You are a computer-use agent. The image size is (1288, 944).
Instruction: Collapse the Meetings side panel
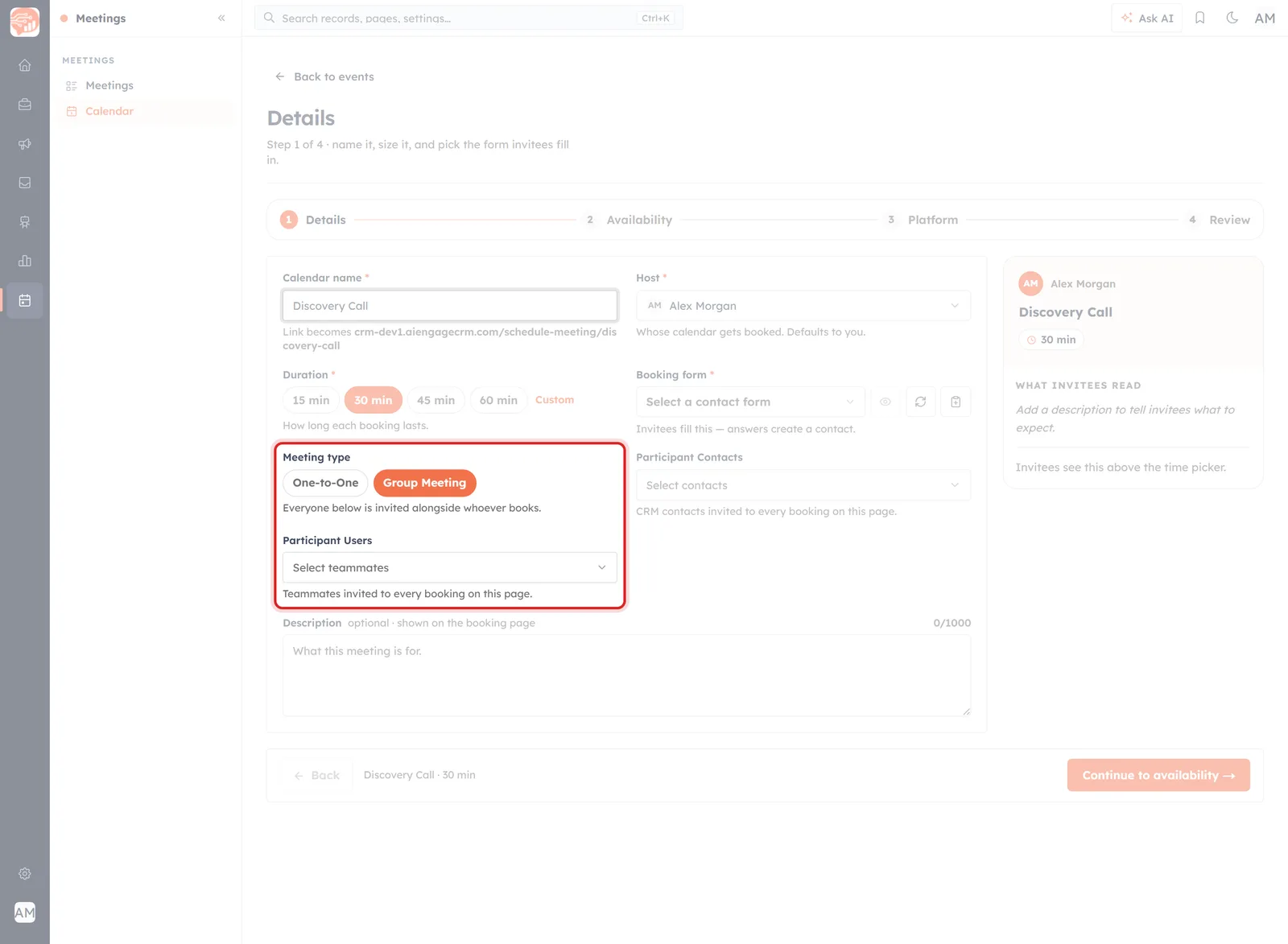point(221,18)
